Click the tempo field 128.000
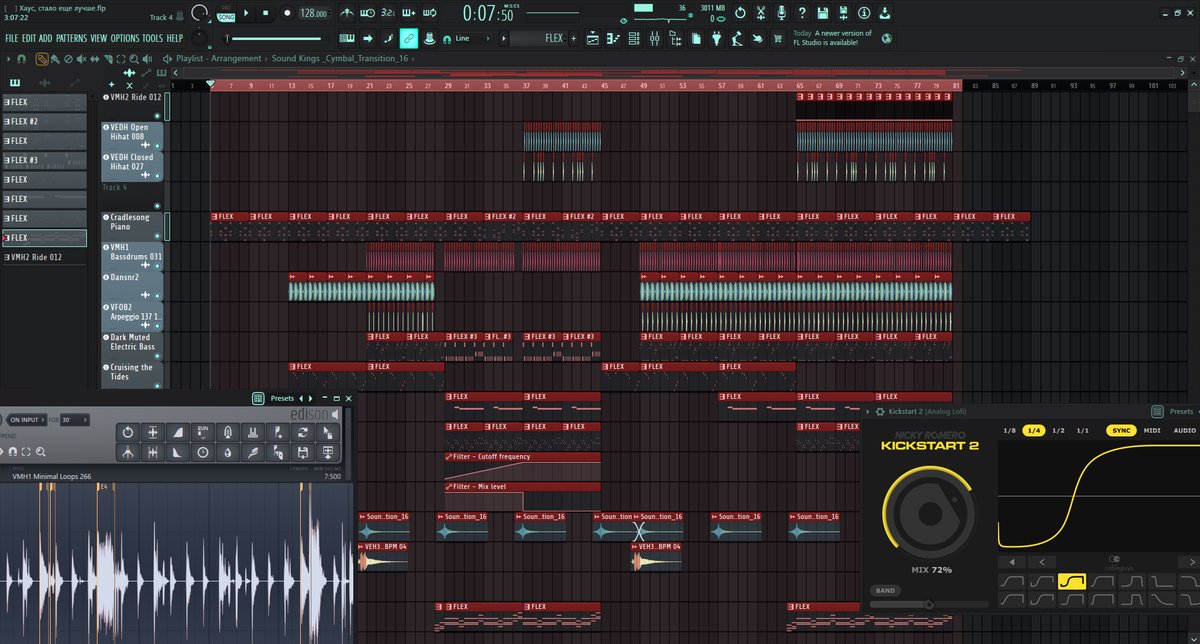 (313, 14)
